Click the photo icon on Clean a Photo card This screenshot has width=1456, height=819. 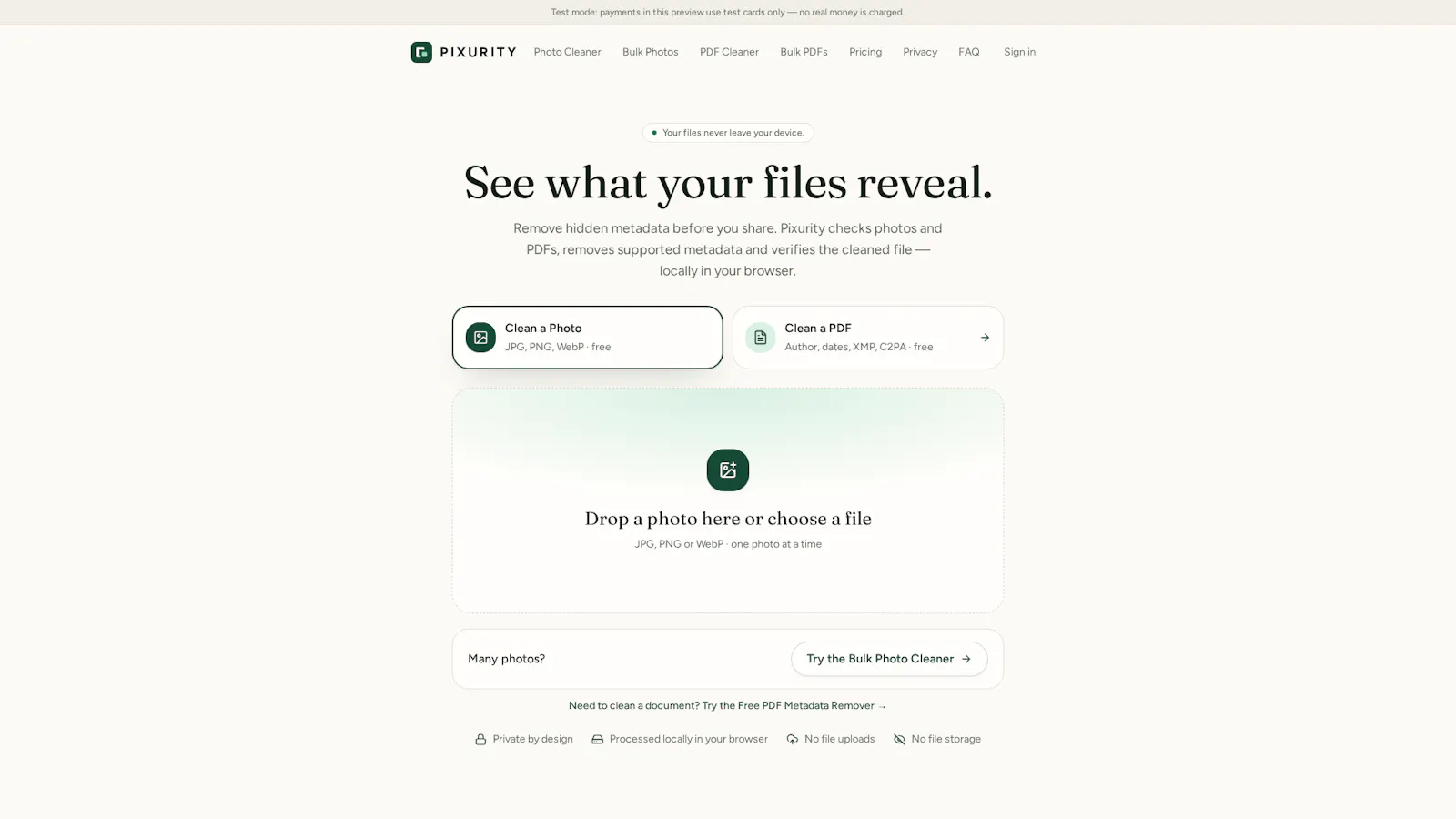tap(480, 338)
